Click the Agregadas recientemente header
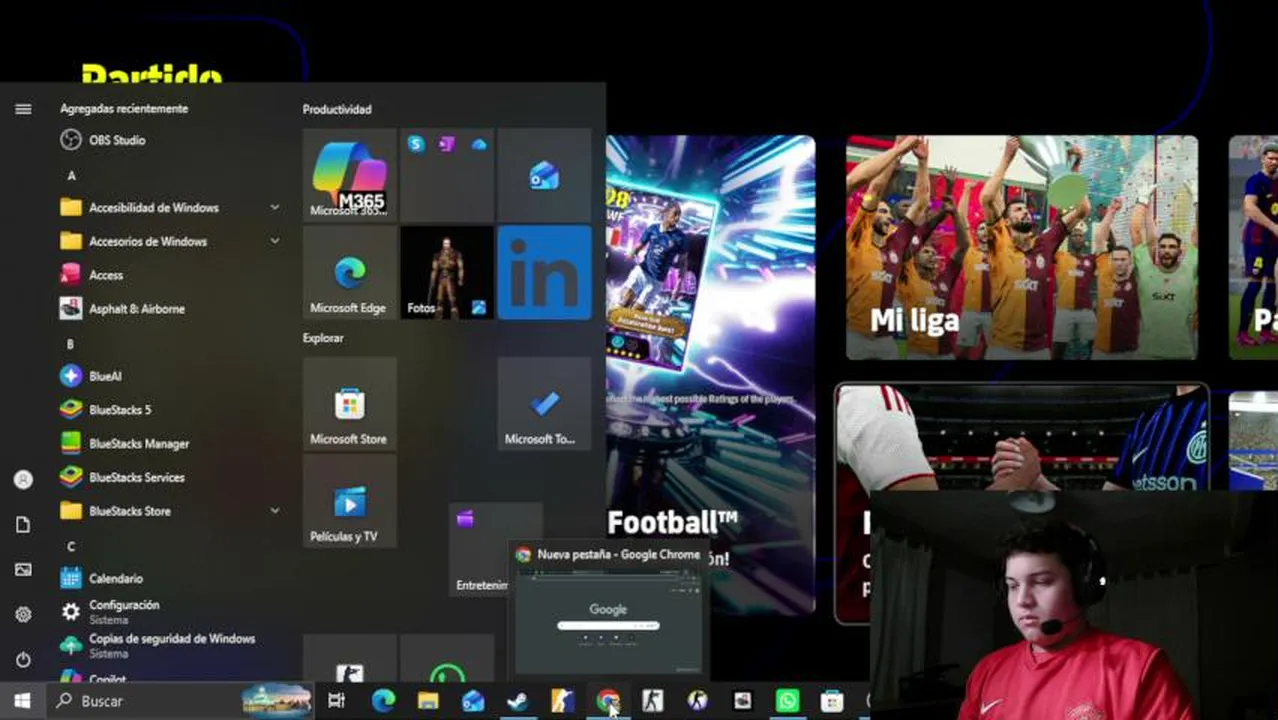The height and width of the screenshot is (720, 1278). click(x=124, y=108)
